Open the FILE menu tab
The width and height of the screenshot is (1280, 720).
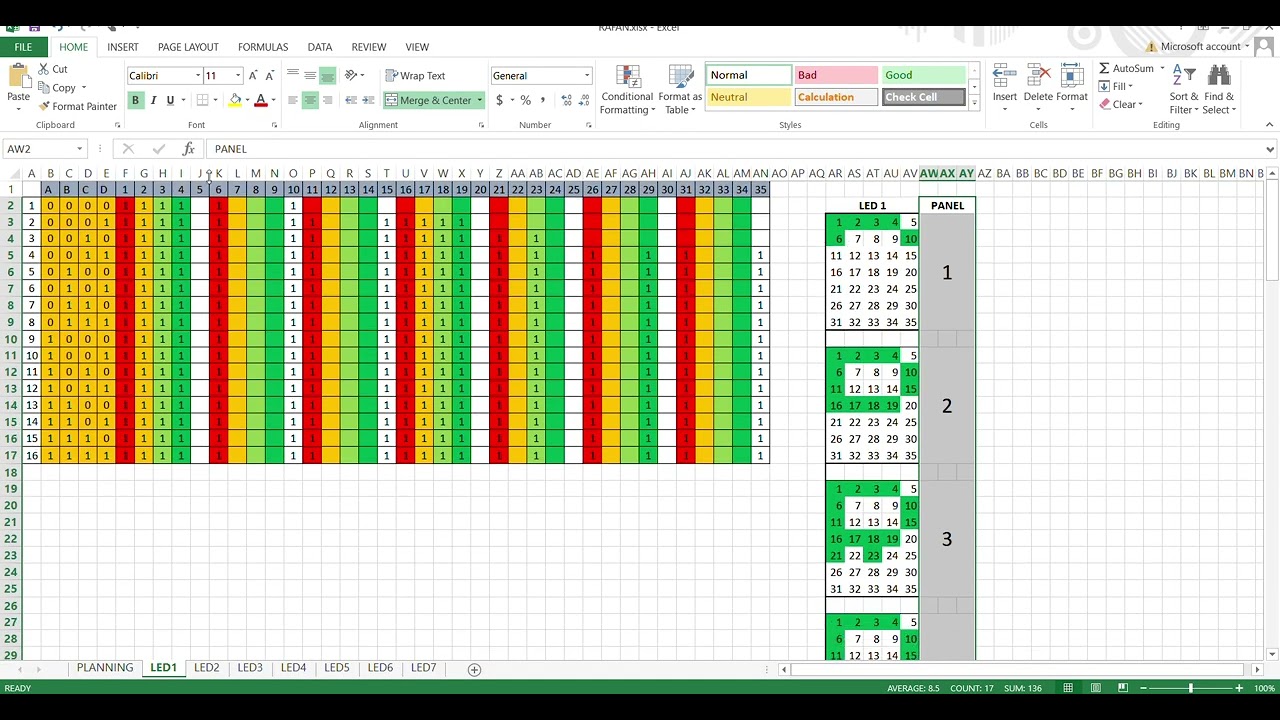pos(23,47)
